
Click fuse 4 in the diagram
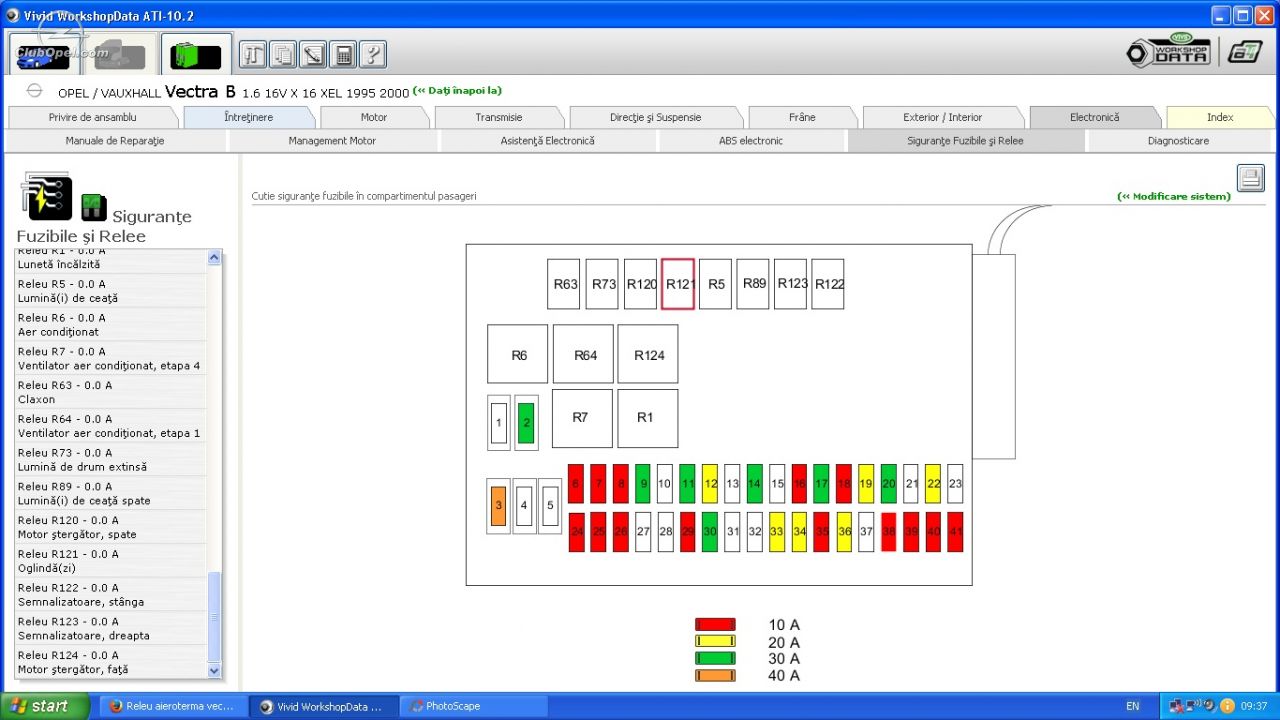(524, 506)
